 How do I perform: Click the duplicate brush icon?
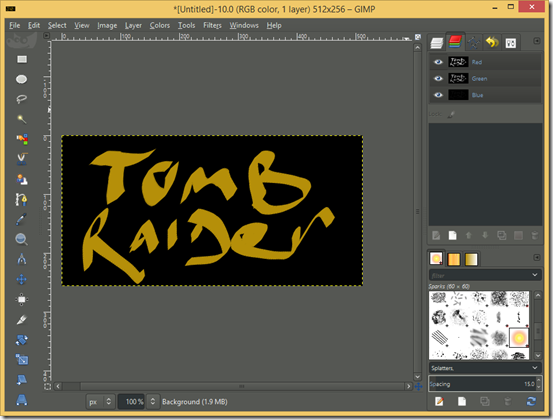click(x=485, y=401)
